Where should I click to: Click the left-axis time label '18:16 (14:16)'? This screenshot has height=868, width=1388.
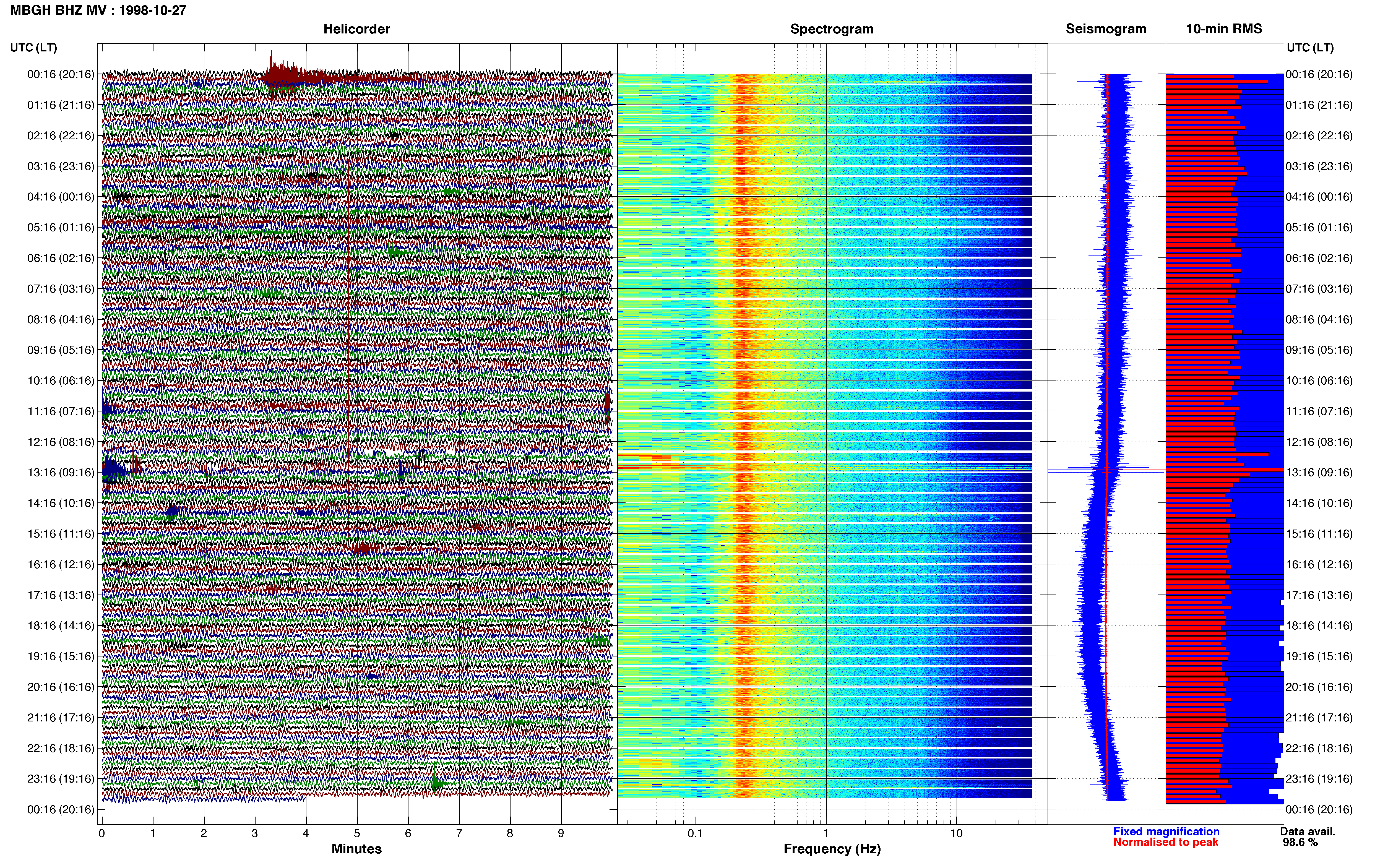[61, 626]
